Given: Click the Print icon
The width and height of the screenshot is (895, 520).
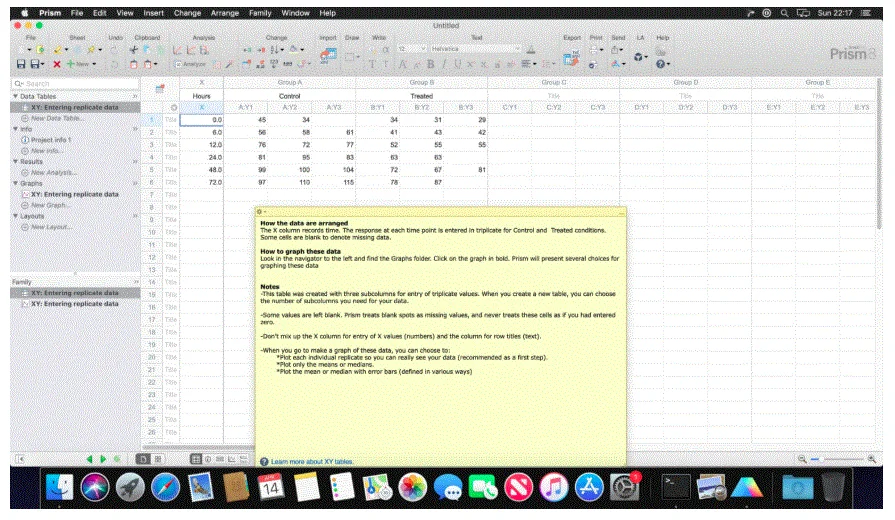Looking at the screenshot, I should coord(594,50).
